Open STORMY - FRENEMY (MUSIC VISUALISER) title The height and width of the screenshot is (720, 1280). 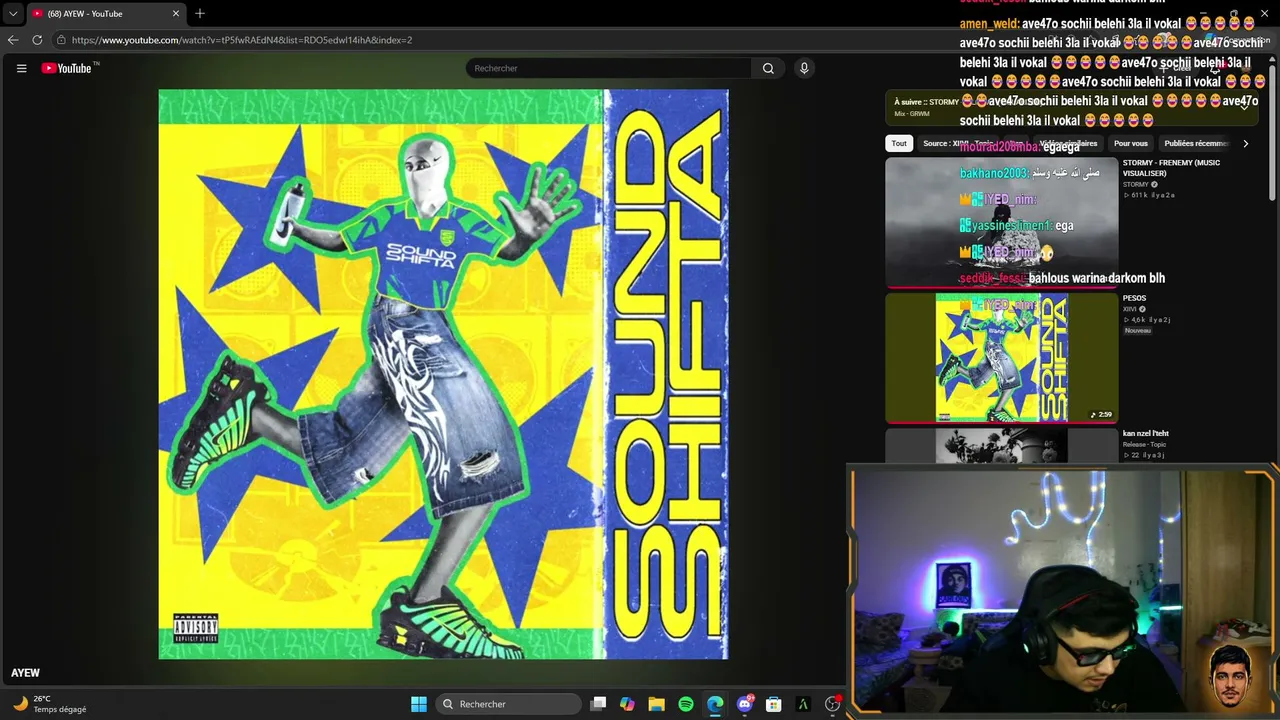tap(1171, 168)
